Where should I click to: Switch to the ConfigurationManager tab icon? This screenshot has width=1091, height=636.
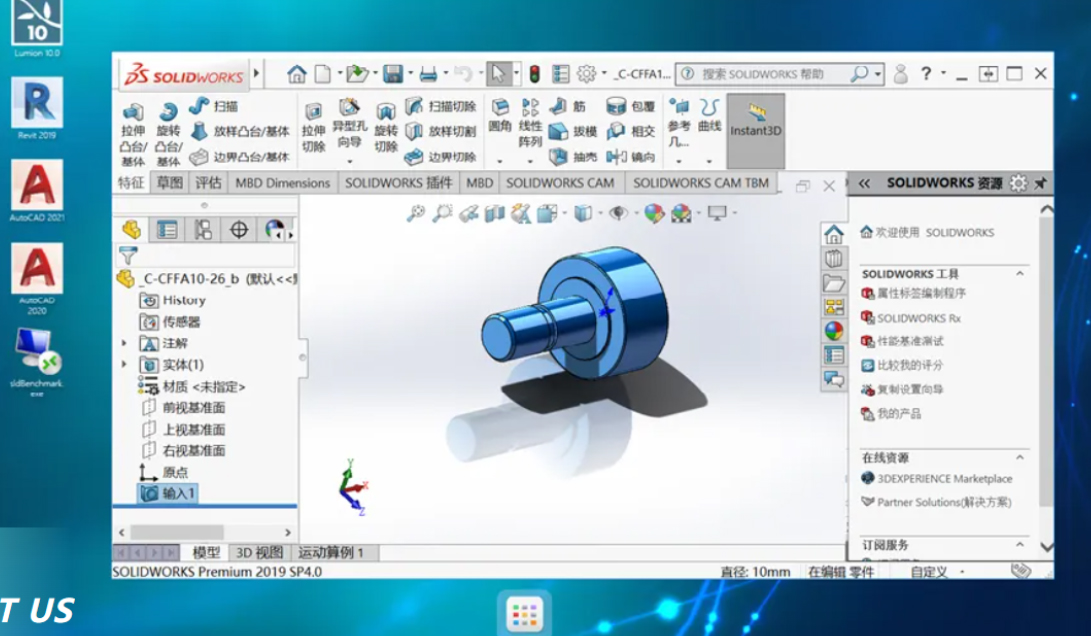pyautogui.click(x=202, y=230)
